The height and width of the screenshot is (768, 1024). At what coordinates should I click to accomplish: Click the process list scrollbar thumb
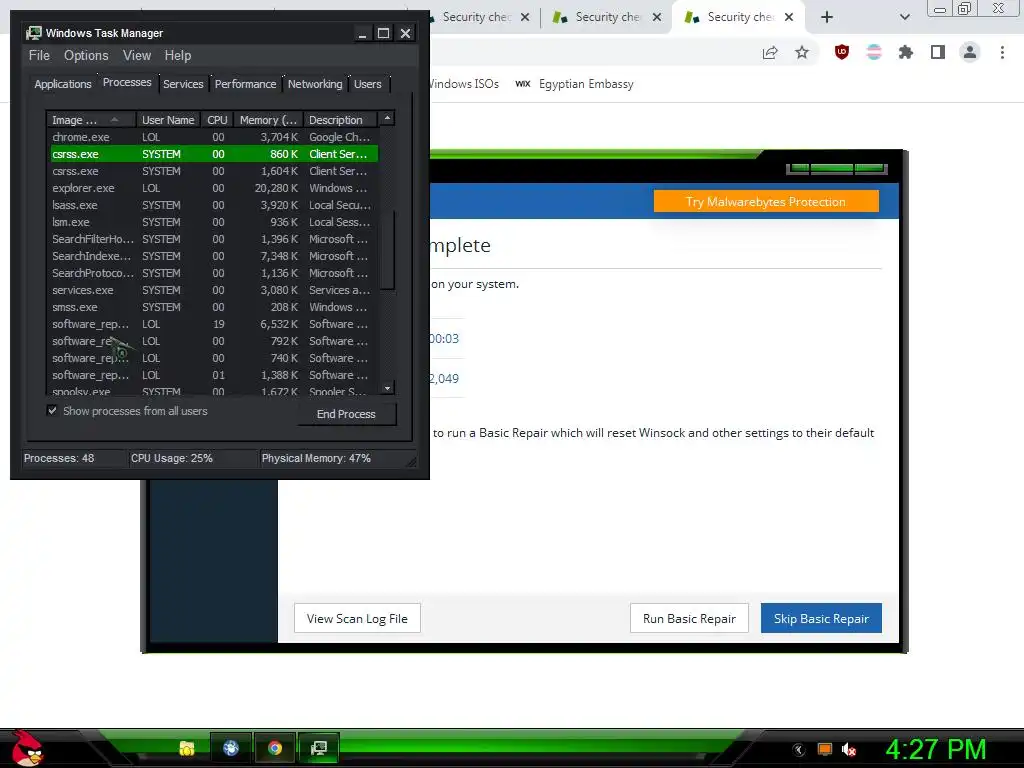(x=388, y=249)
